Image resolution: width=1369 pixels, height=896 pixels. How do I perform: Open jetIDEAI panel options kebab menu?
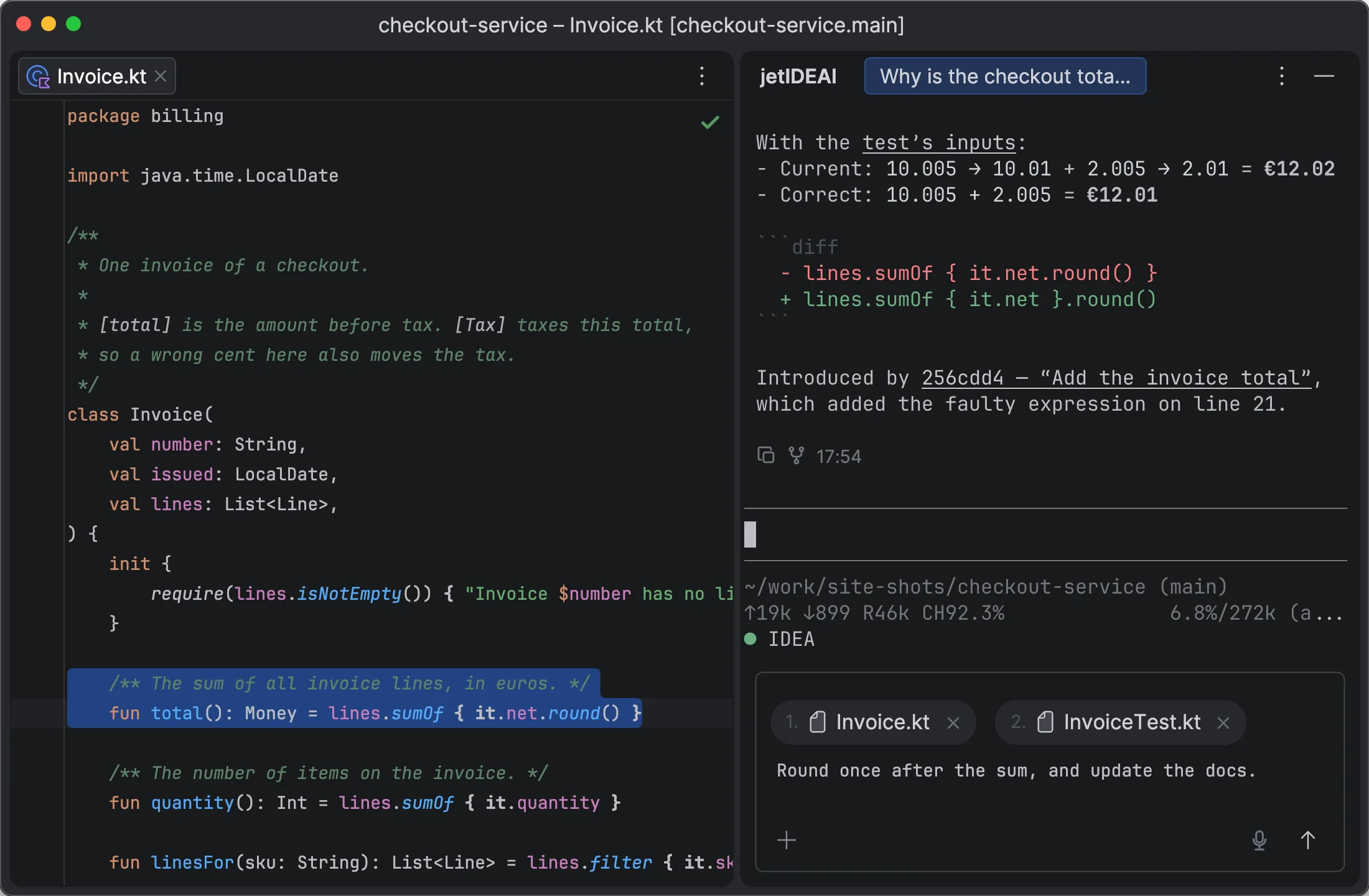(x=1282, y=77)
